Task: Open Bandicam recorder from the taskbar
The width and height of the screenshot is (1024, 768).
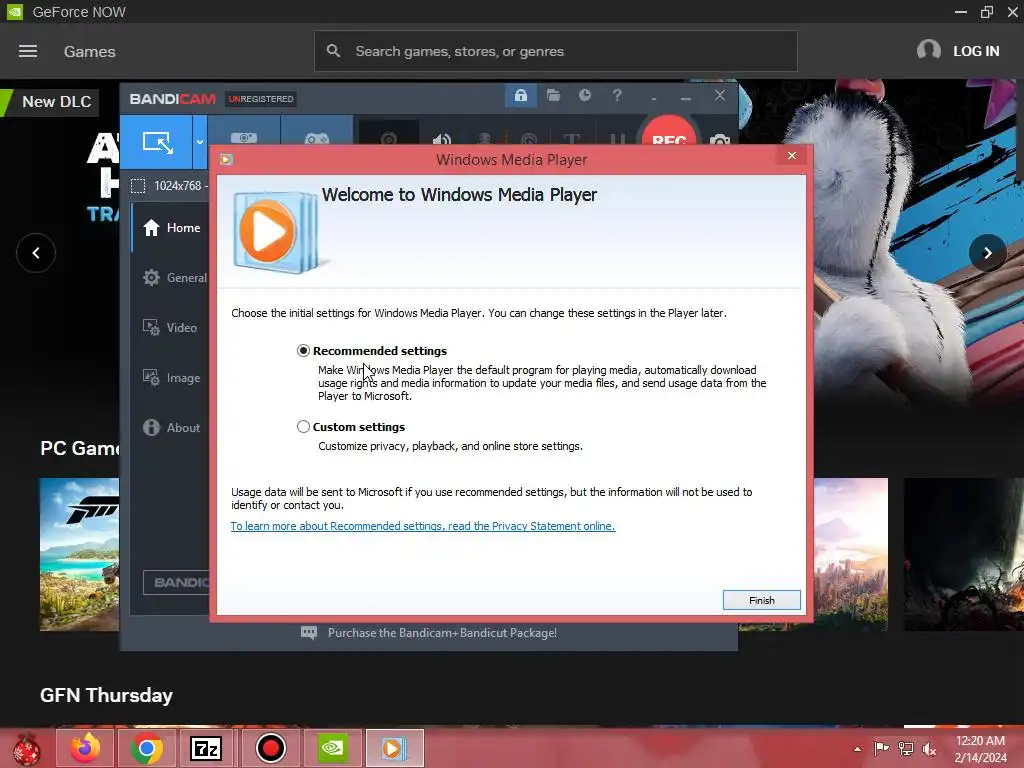Action: [x=270, y=748]
